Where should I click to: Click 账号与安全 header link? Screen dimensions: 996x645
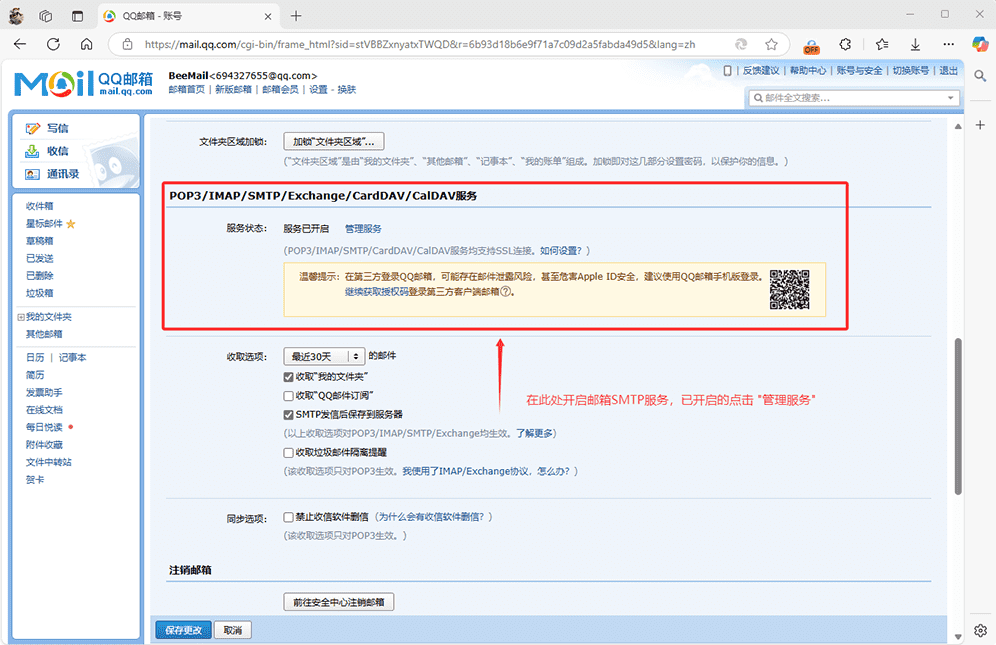pyautogui.click(x=859, y=71)
